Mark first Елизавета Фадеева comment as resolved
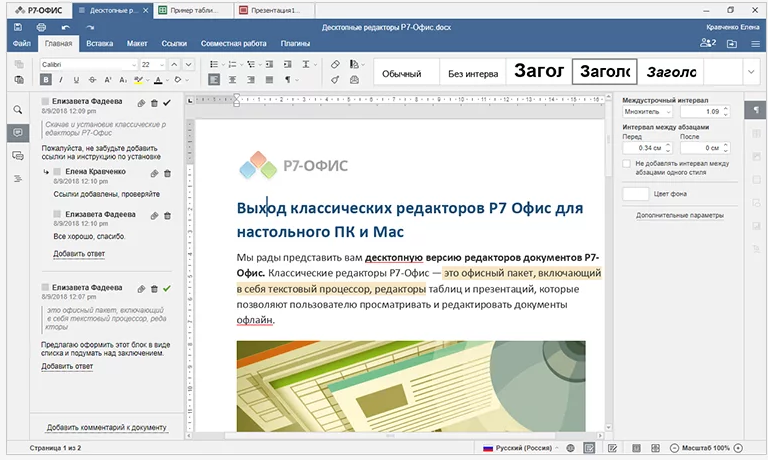 167,103
